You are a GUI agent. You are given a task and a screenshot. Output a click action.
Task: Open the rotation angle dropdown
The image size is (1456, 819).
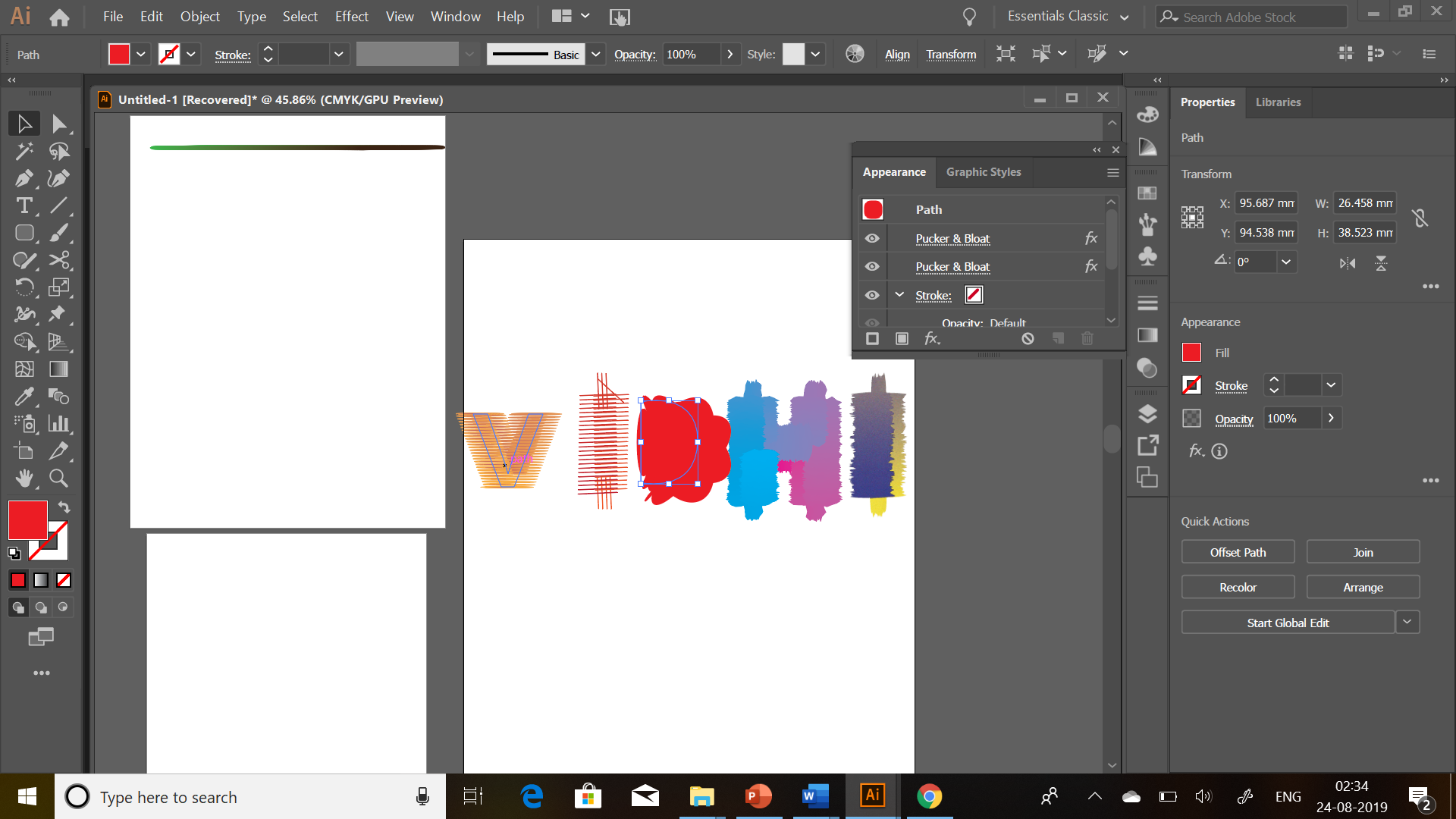click(1286, 262)
